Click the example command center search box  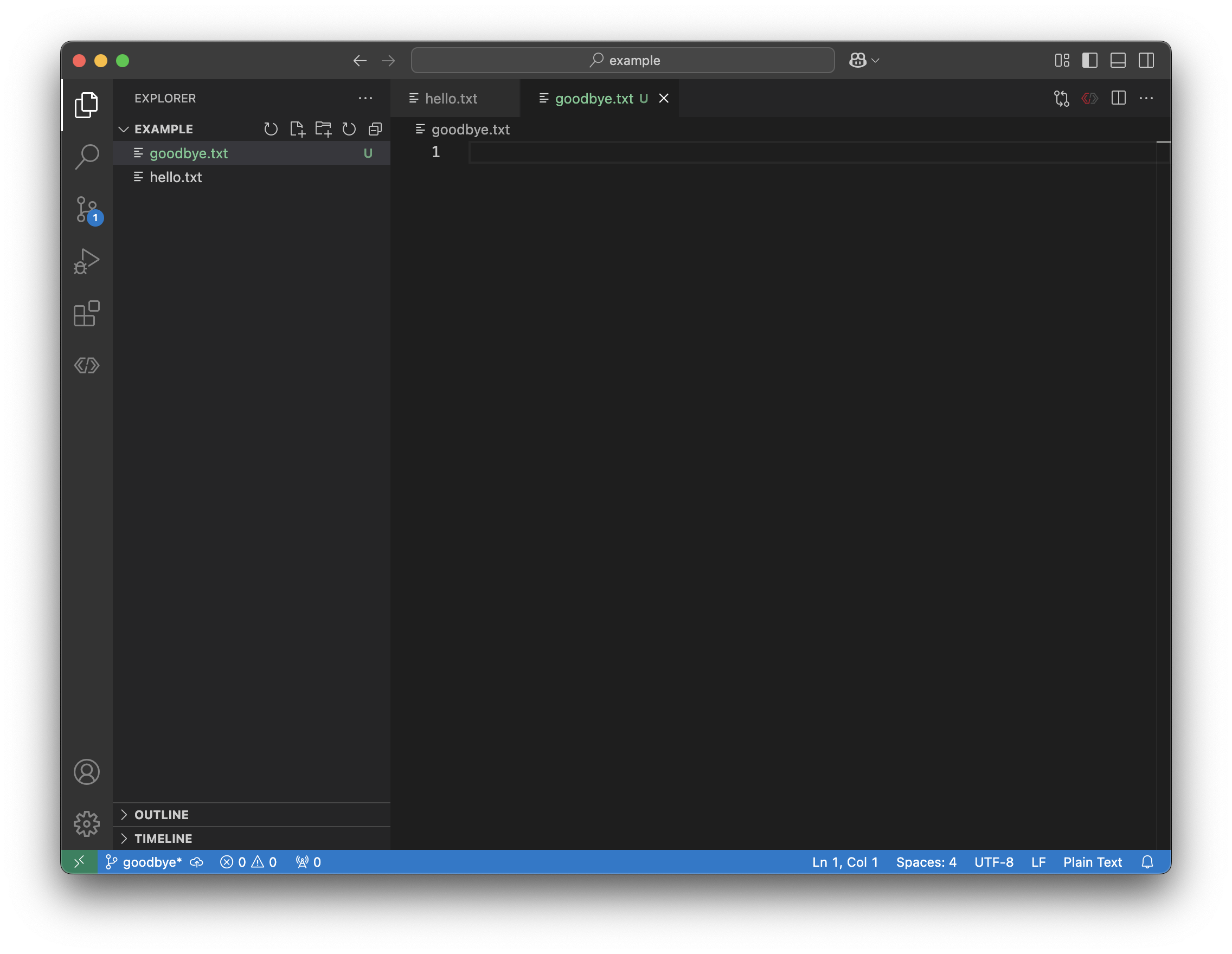point(623,60)
